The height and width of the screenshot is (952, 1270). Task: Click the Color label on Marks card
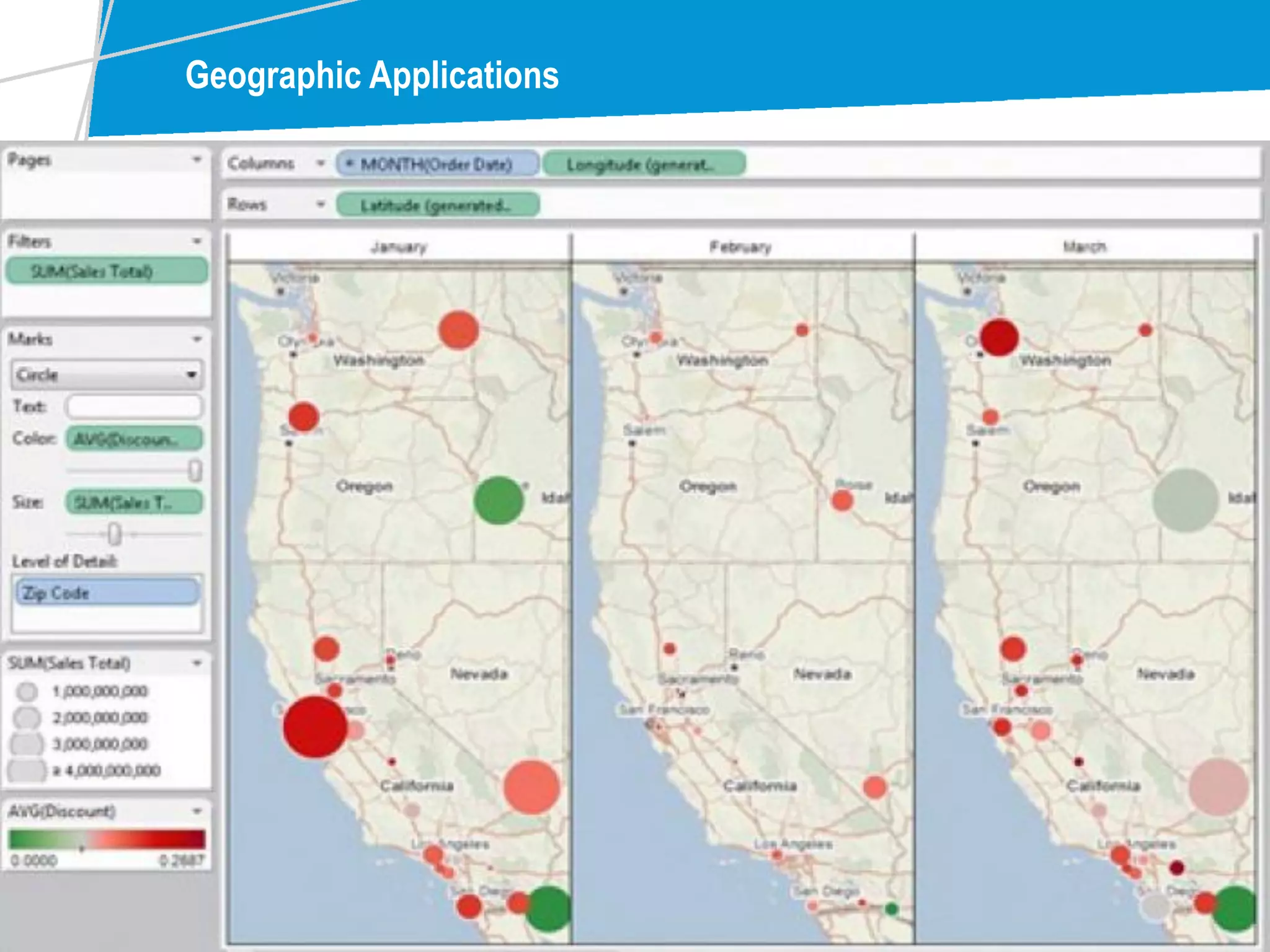click(x=34, y=439)
